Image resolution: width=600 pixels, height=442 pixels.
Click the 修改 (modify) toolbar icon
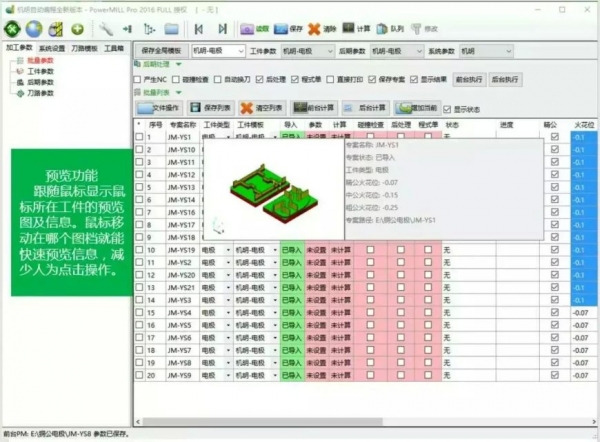[424, 29]
